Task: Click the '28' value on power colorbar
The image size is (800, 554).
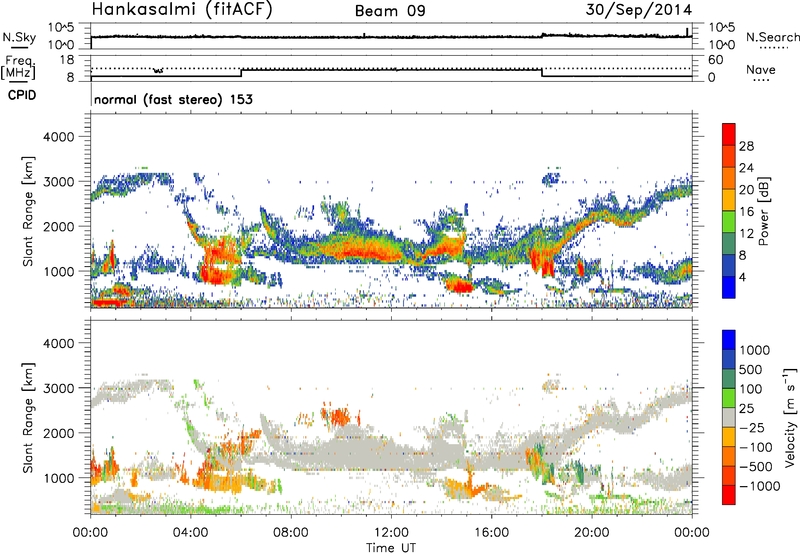Action: click(x=746, y=146)
